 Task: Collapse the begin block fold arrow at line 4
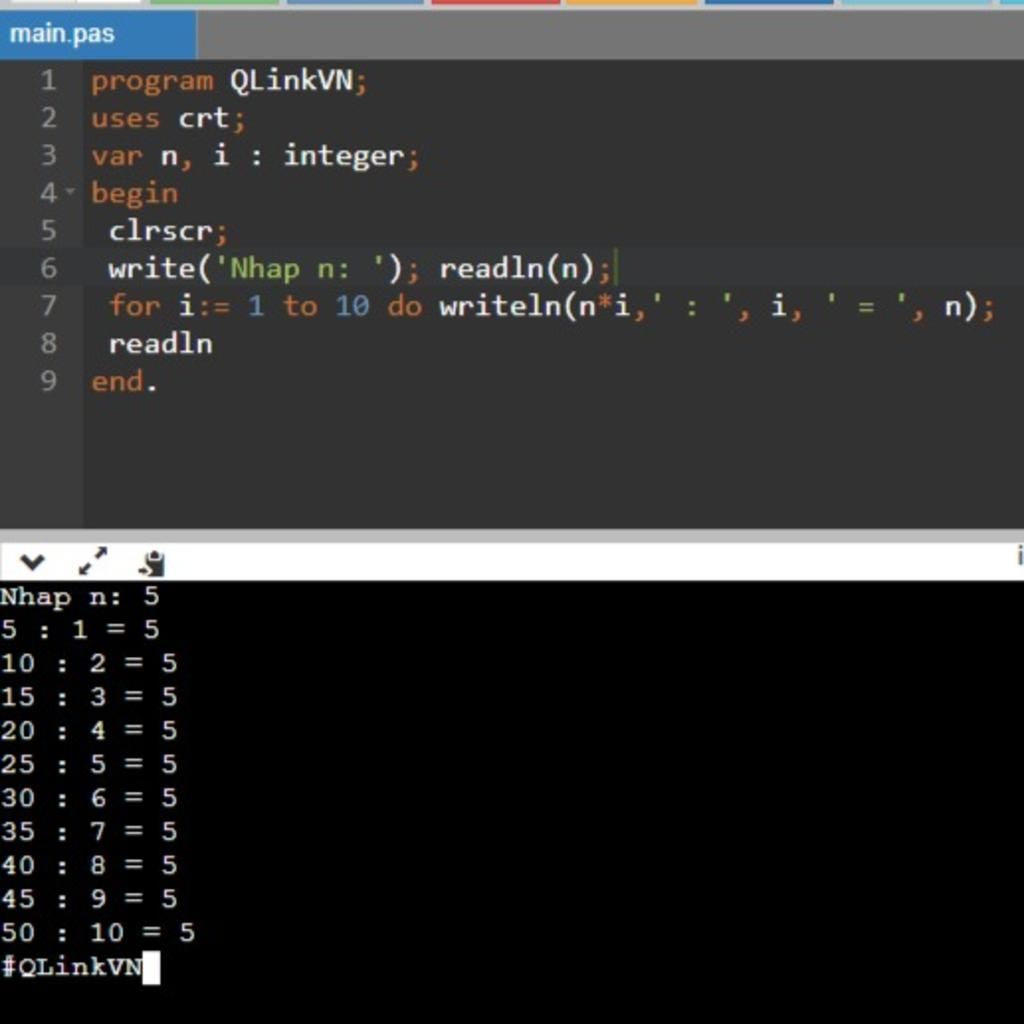click(x=70, y=192)
